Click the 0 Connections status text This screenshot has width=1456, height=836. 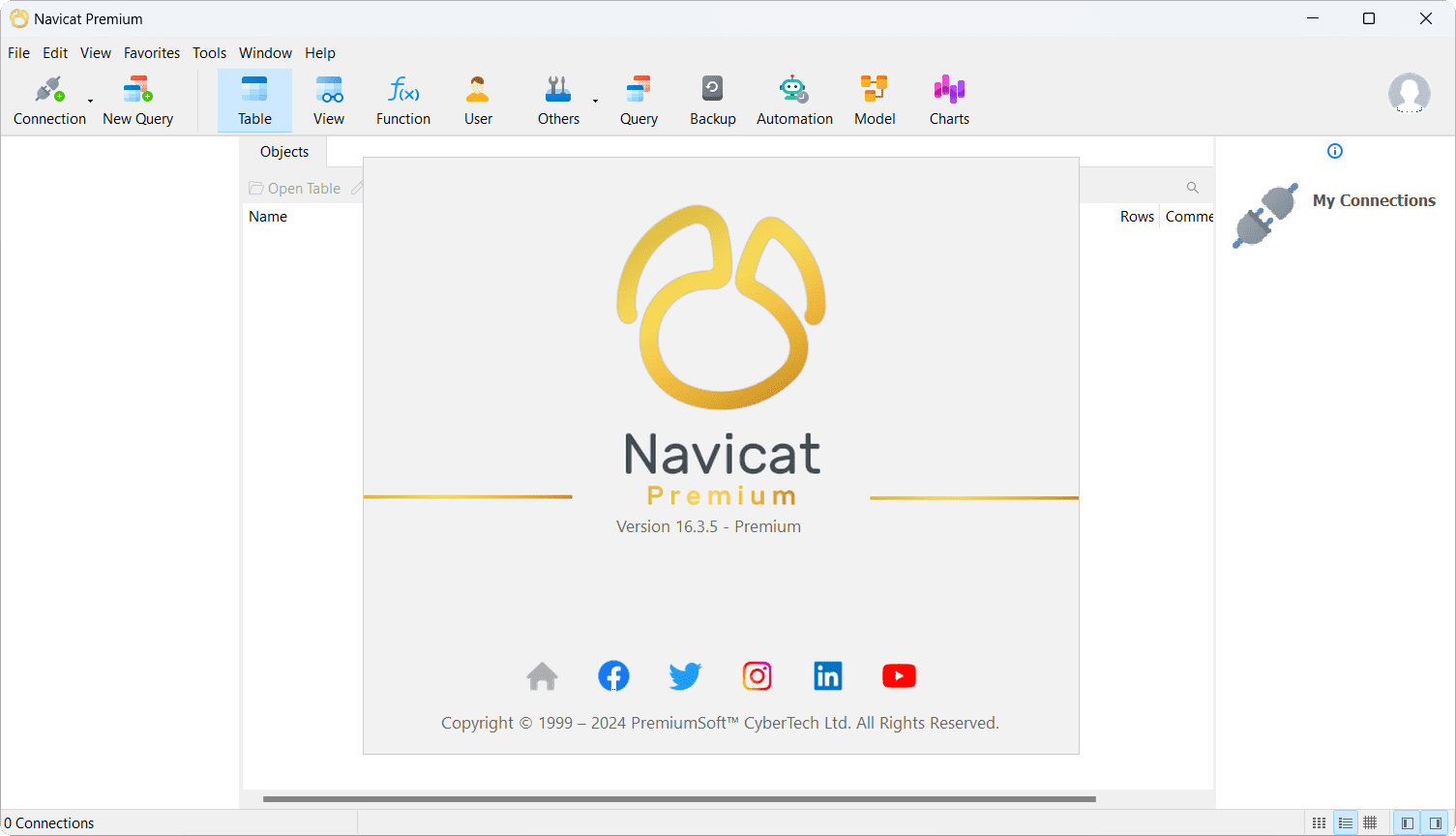click(x=49, y=823)
